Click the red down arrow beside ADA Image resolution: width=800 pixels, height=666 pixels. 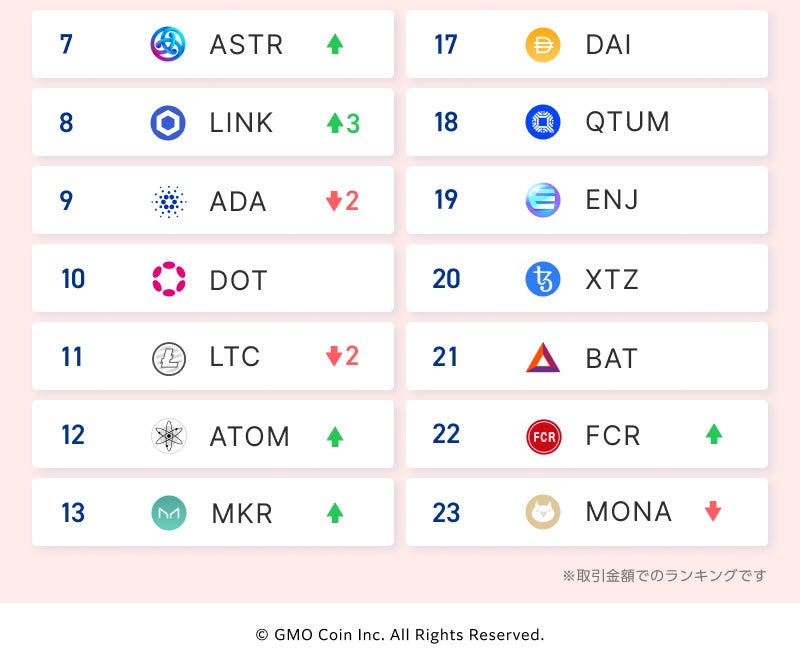tap(334, 201)
